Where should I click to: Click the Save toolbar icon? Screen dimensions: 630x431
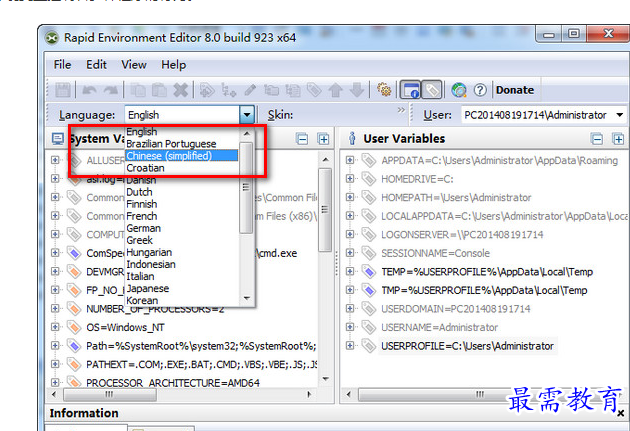click(x=63, y=90)
